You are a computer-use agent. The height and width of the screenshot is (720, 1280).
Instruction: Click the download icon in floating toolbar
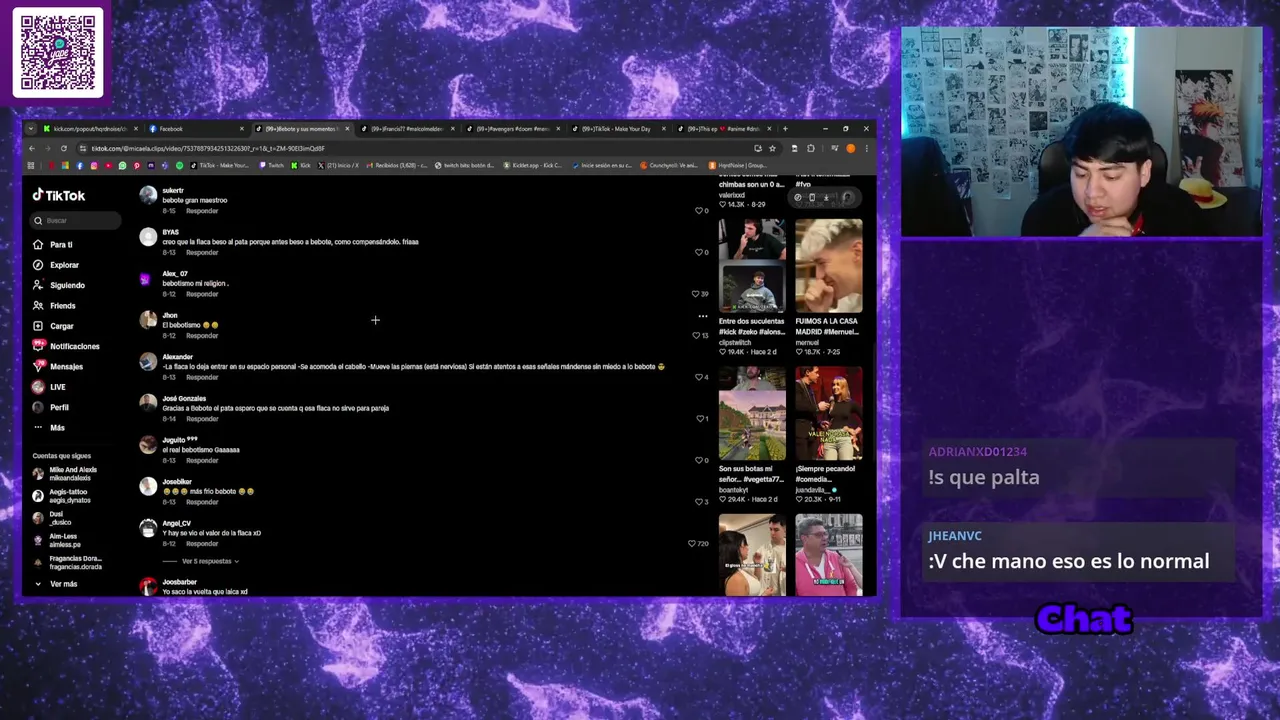coord(826,198)
